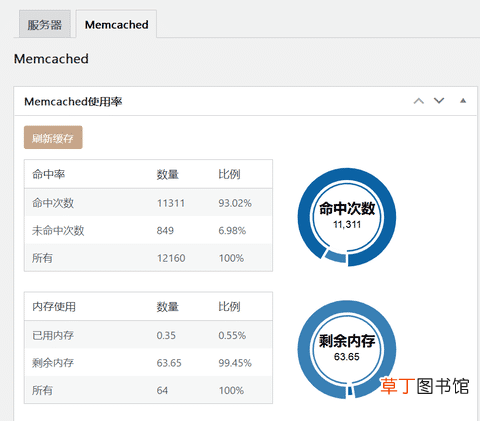Image resolution: width=480 pixels, height=421 pixels.
Task: Collapse the Memcached使用率 panel
Action: click(x=463, y=101)
